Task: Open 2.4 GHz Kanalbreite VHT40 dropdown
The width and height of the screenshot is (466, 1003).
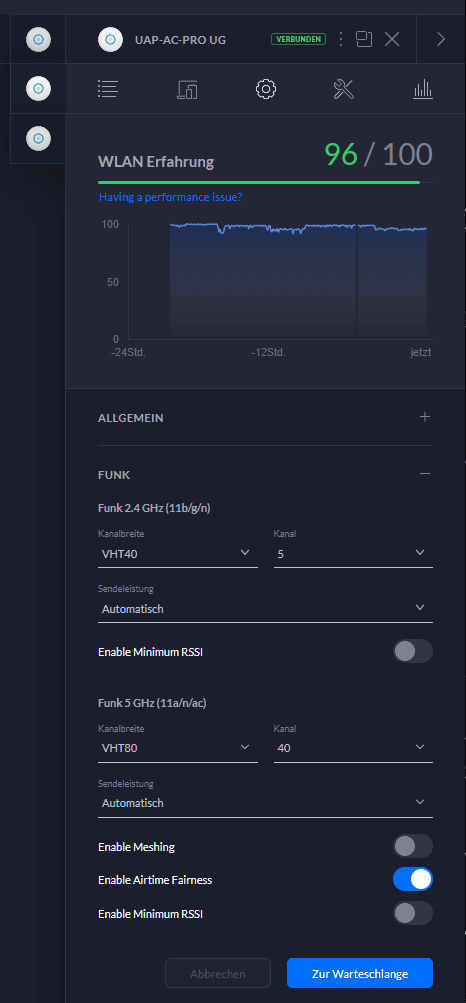Action: click(x=178, y=554)
